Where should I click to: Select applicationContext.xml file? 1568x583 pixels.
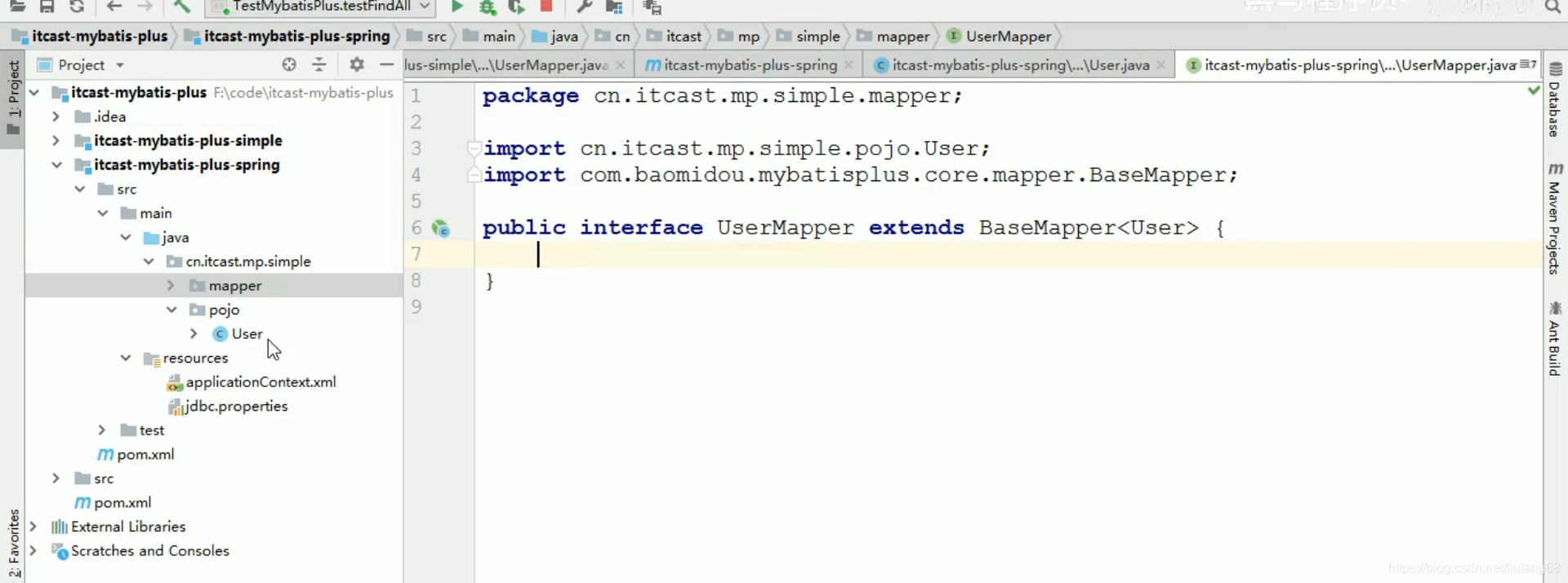pyautogui.click(x=261, y=382)
